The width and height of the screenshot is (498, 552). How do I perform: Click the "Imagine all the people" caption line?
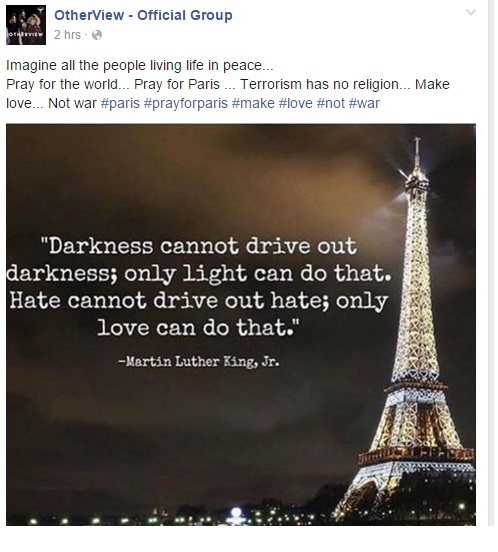click(139, 65)
